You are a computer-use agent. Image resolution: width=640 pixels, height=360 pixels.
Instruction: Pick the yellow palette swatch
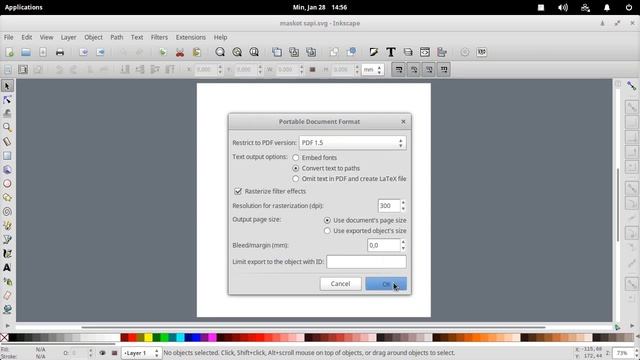(x=148, y=338)
